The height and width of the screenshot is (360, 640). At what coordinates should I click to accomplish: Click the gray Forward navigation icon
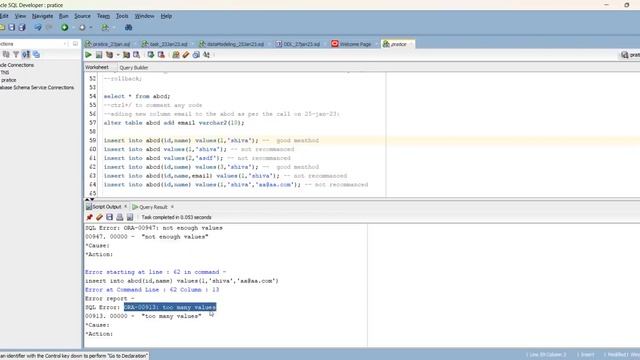point(82,27)
